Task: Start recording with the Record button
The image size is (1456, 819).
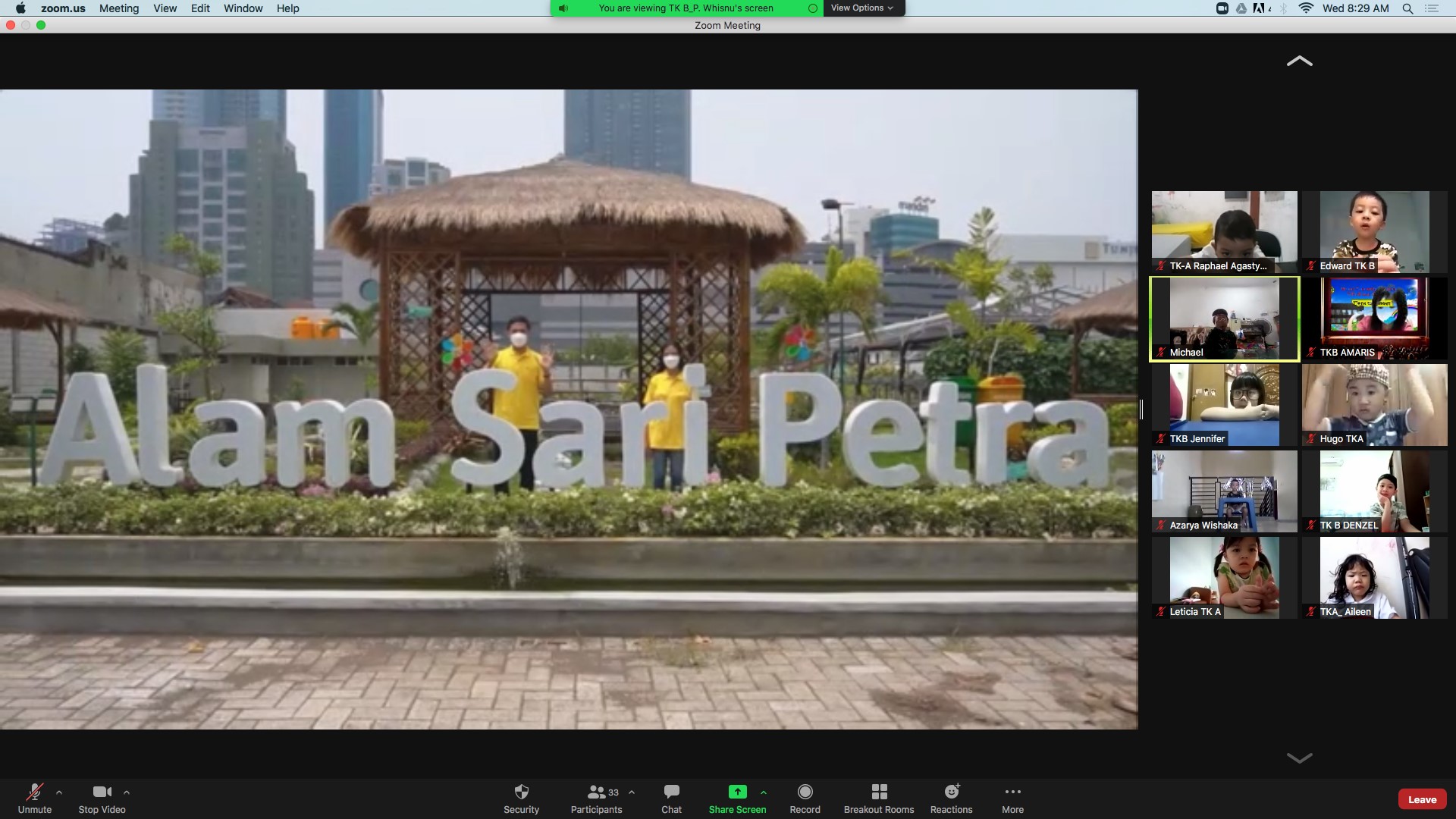Action: pos(805,799)
